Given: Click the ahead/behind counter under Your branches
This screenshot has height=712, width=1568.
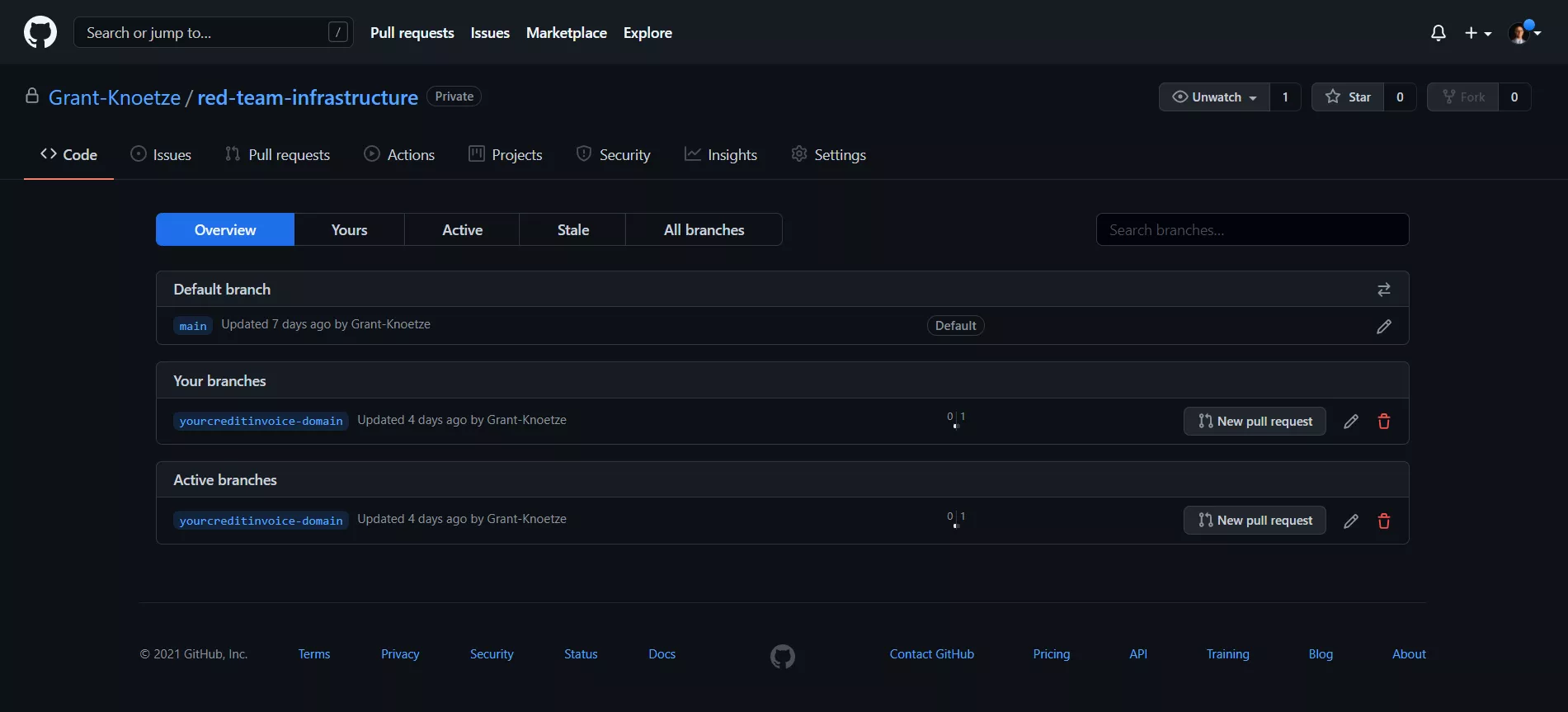Looking at the screenshot, I should [x=956, y=419].
